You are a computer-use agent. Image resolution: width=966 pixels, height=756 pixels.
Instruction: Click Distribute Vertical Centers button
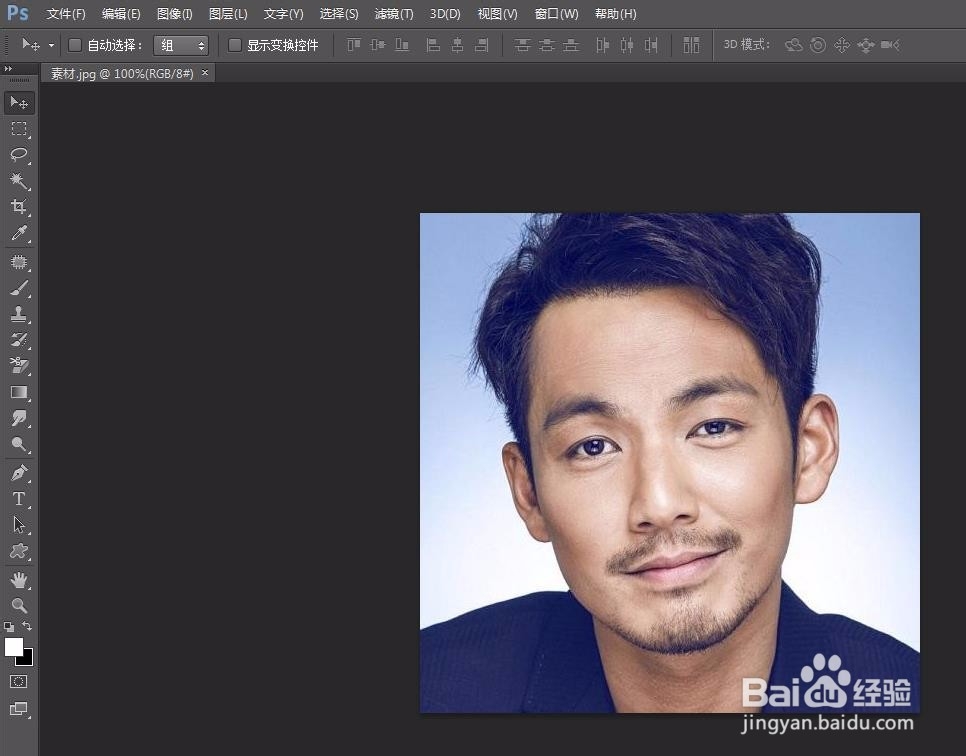click(x=546, y=44)
